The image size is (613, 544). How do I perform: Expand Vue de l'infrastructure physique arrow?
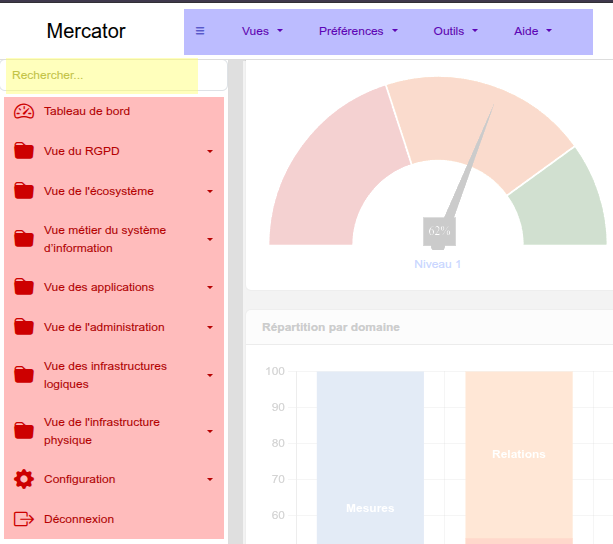(210, 432)
